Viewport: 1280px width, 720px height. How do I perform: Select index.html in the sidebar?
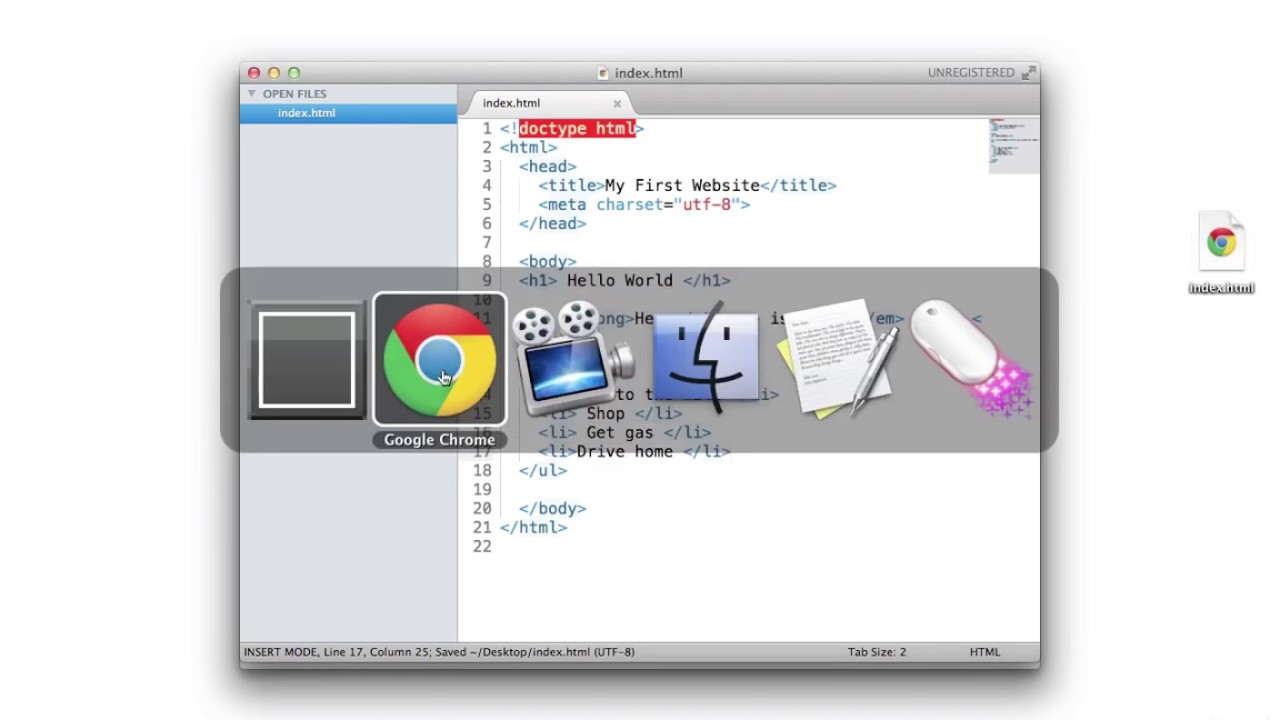348,113
